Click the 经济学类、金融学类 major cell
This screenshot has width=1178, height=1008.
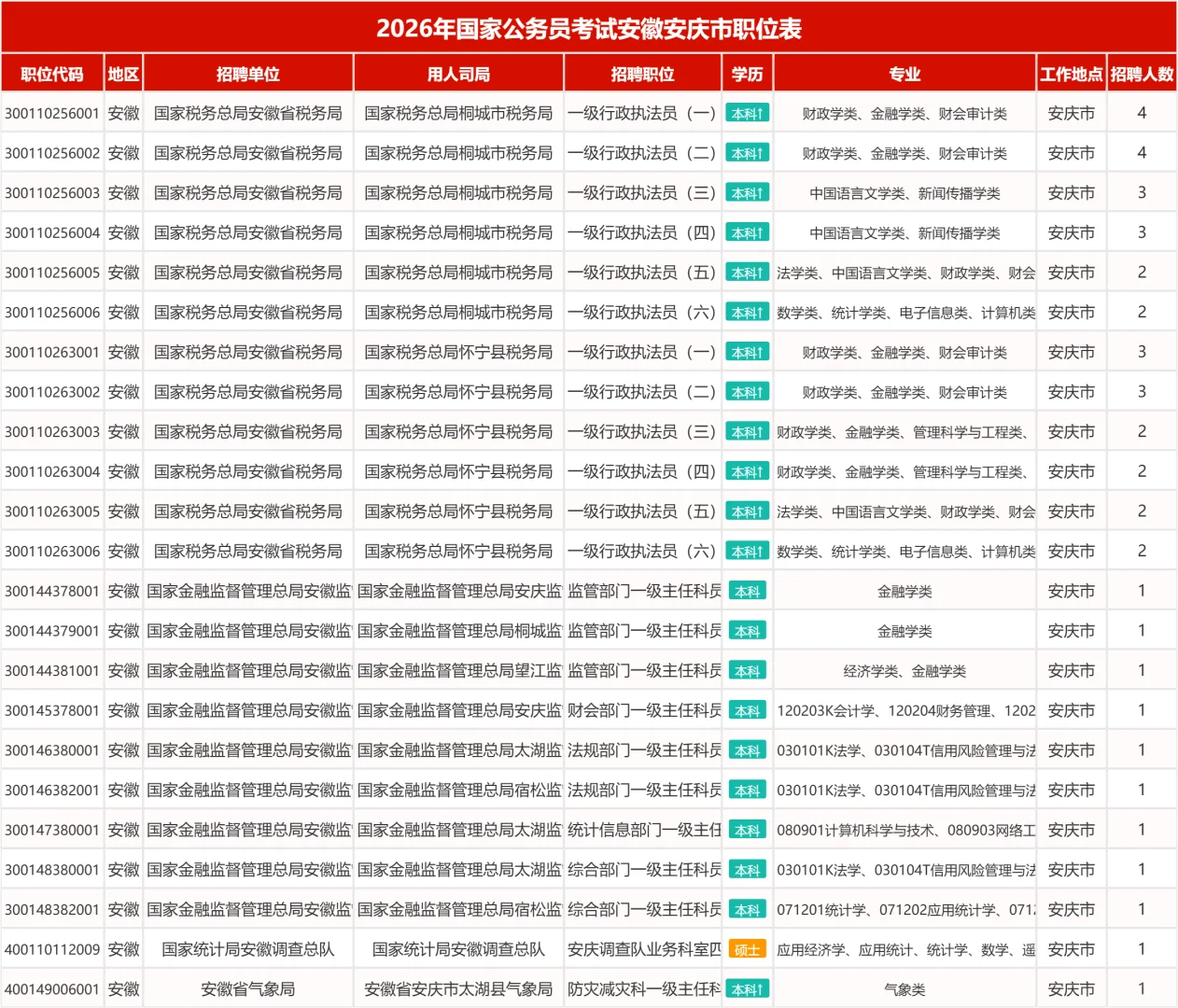click(905, 671)
